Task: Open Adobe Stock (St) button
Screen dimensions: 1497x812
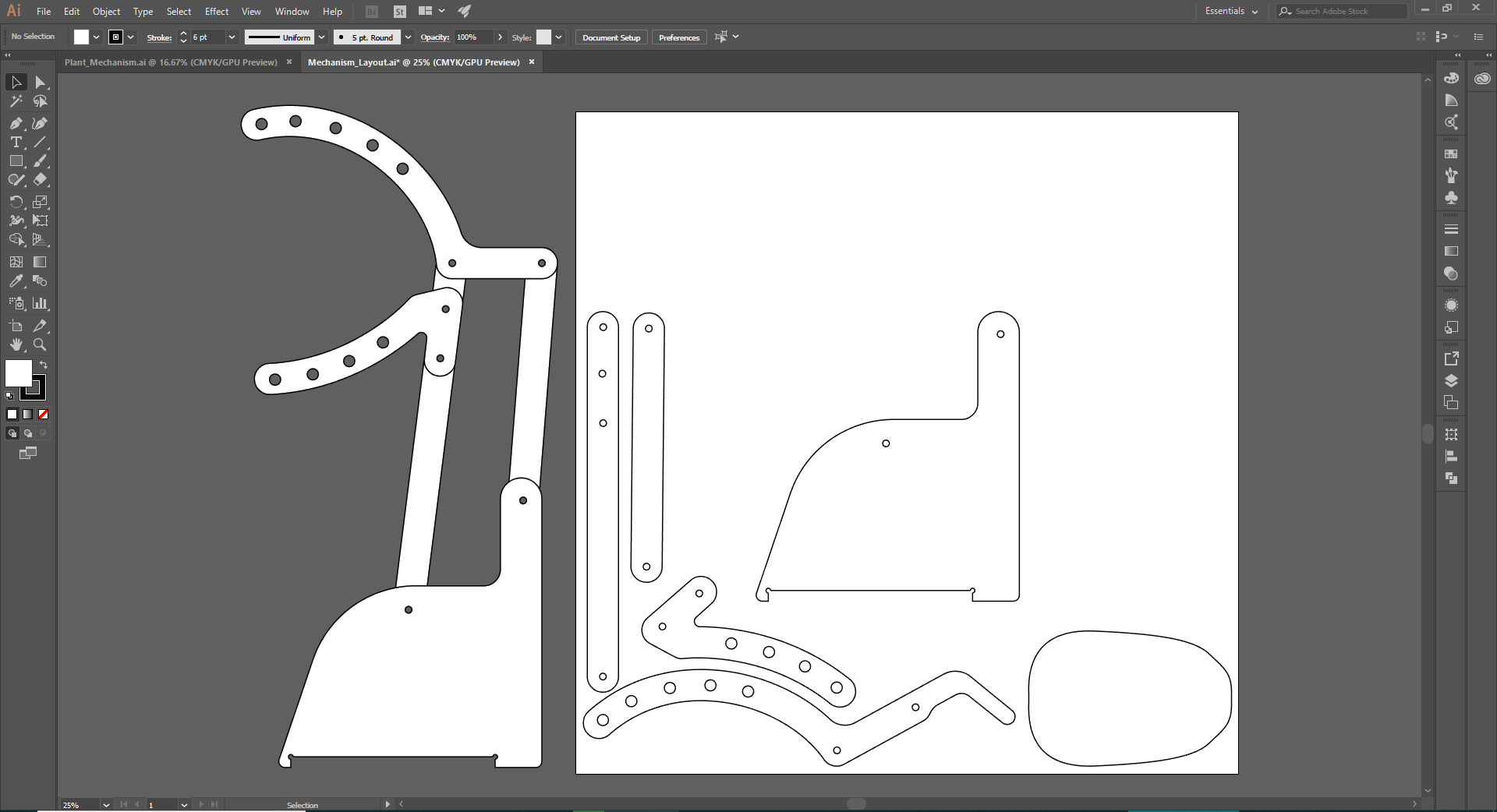Action: coord(400,12)
